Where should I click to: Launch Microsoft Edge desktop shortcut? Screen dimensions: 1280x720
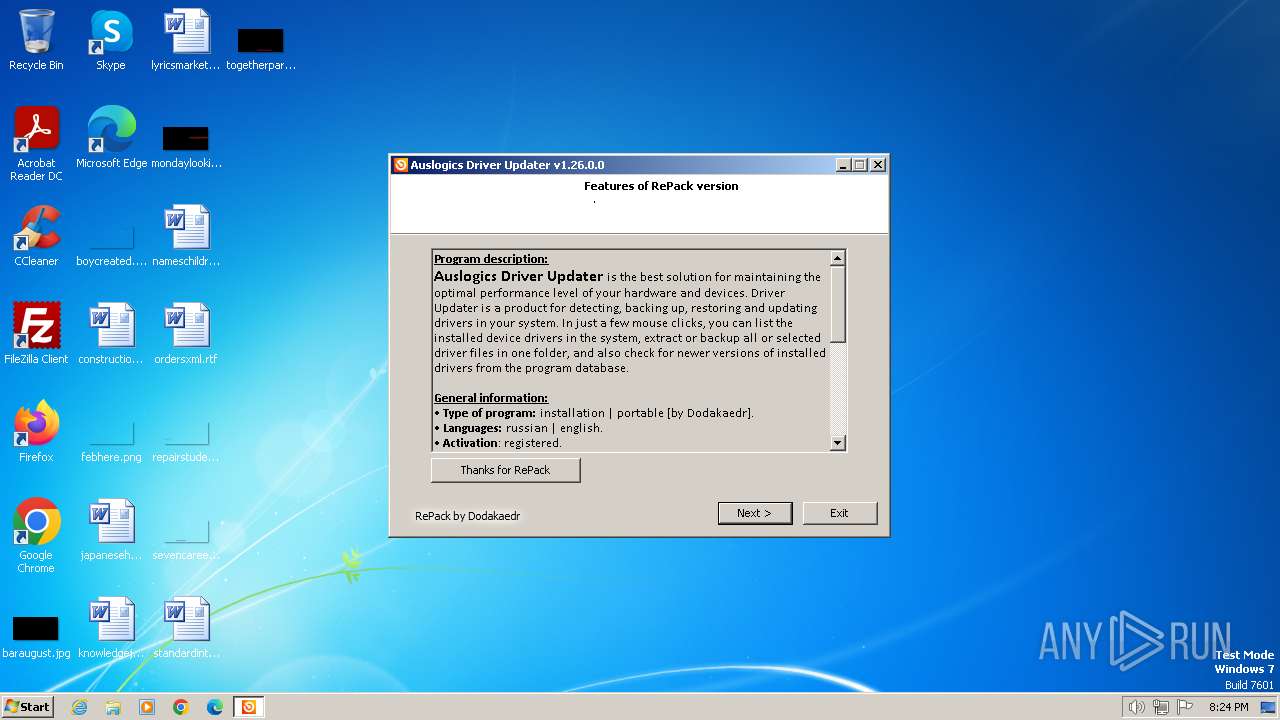coord(111,138)
